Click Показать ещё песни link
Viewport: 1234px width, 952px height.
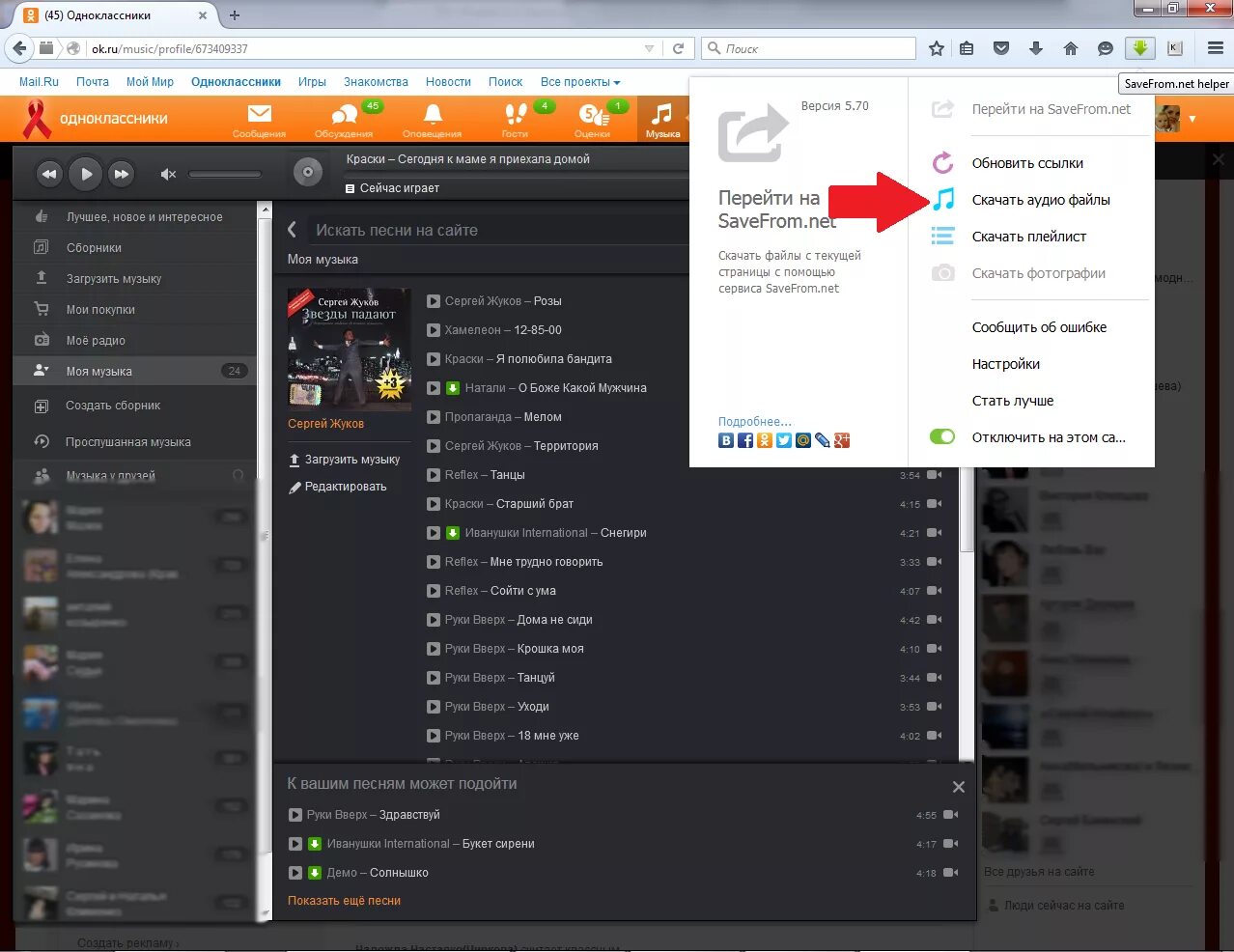344,901
